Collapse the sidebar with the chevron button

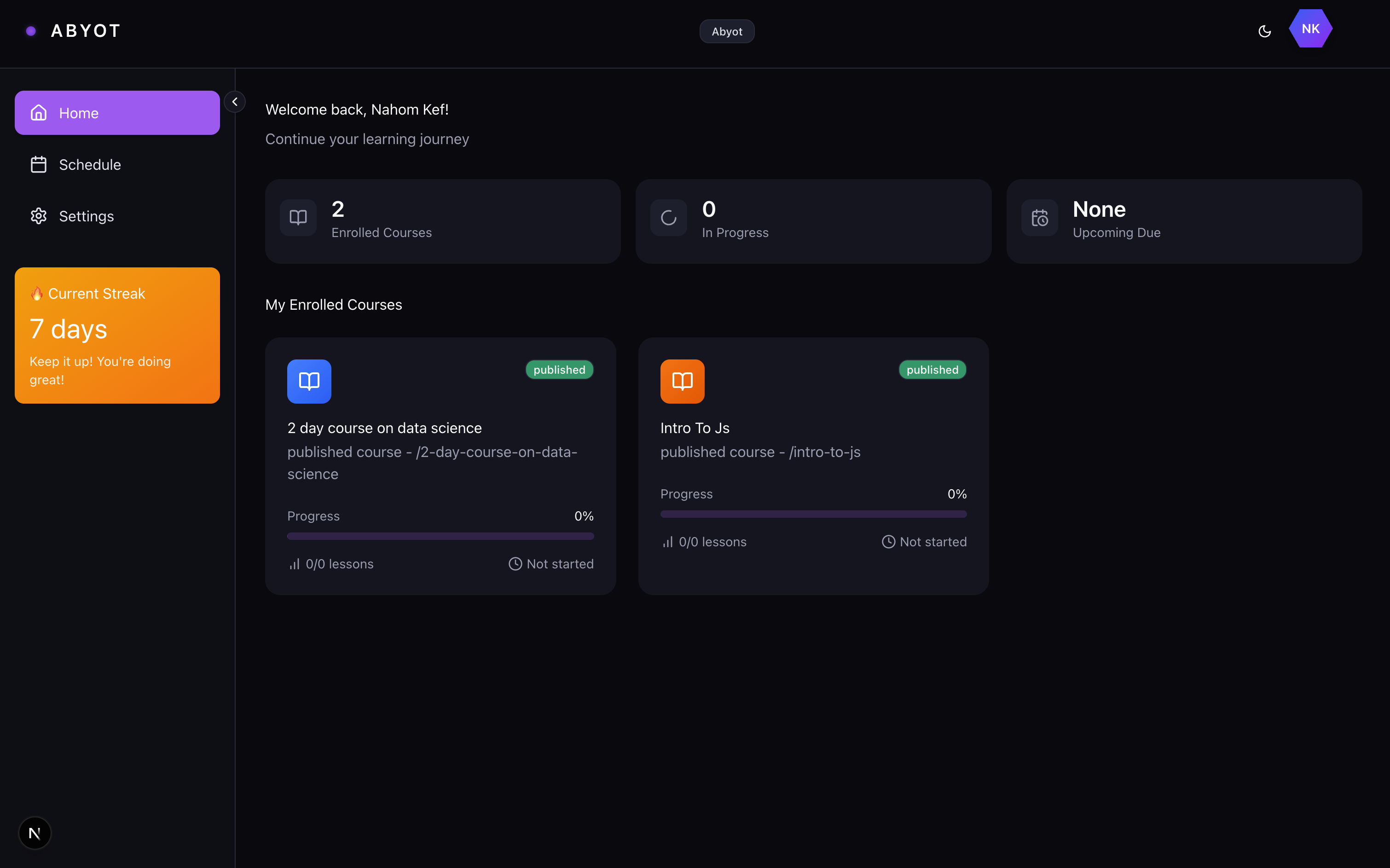[235, 102]
